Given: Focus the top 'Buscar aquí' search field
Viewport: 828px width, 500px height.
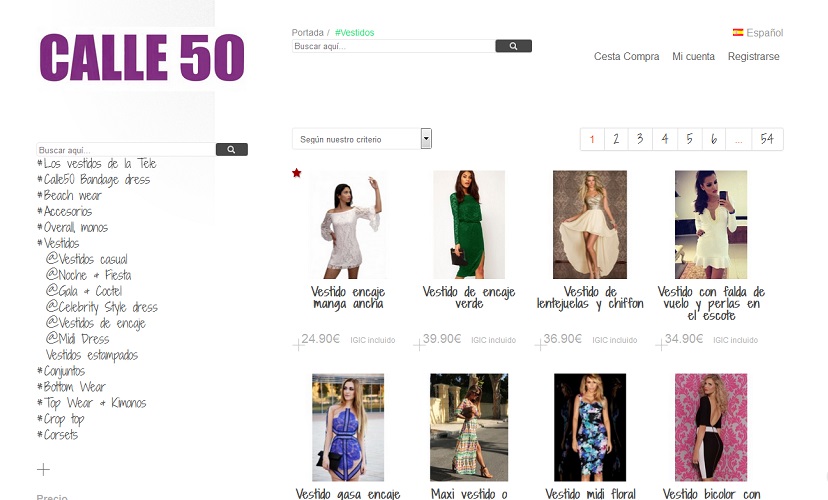Looking at the screenshot, I should click(x=393, y=46).
